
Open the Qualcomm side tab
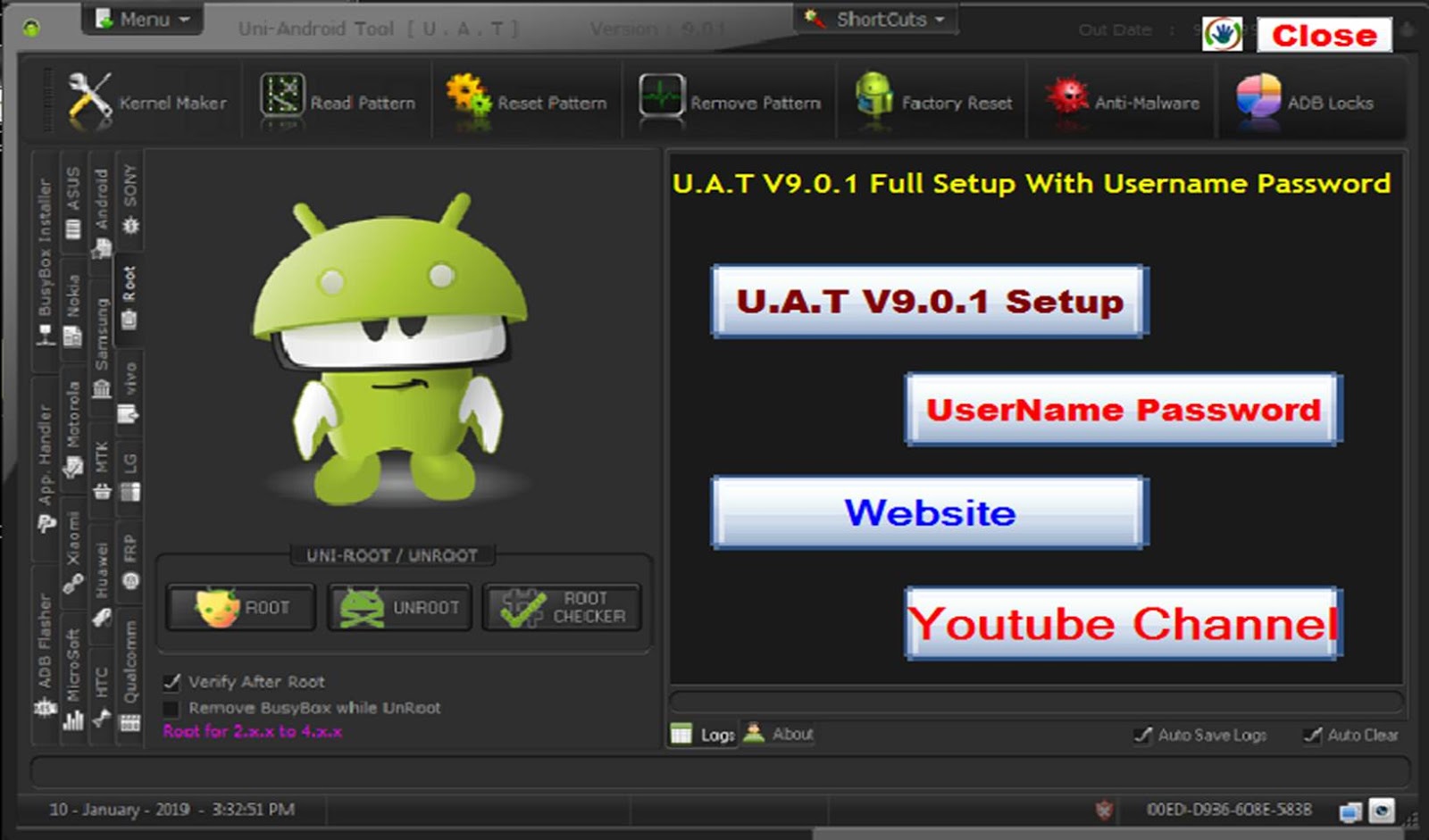(130, 675)
